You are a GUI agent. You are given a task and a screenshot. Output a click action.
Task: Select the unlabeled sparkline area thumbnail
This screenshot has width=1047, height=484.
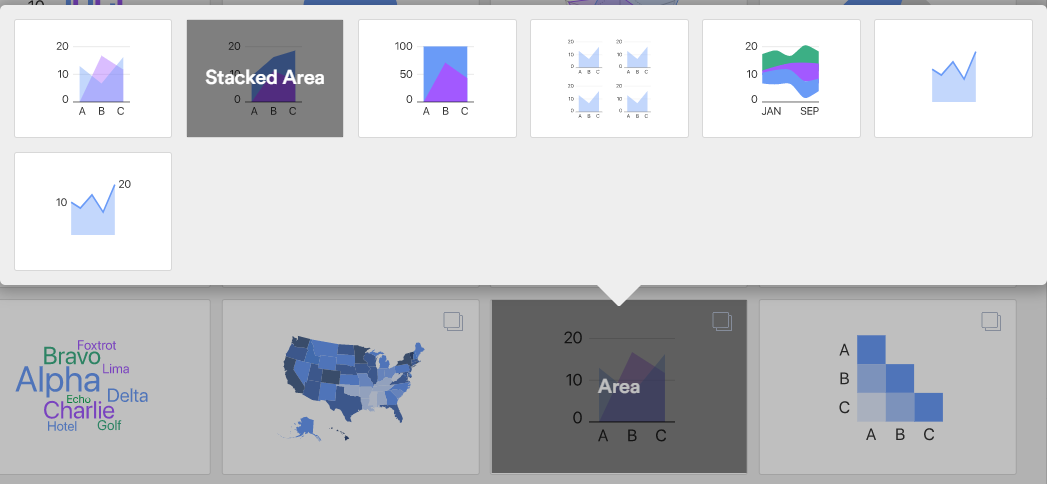954,78
